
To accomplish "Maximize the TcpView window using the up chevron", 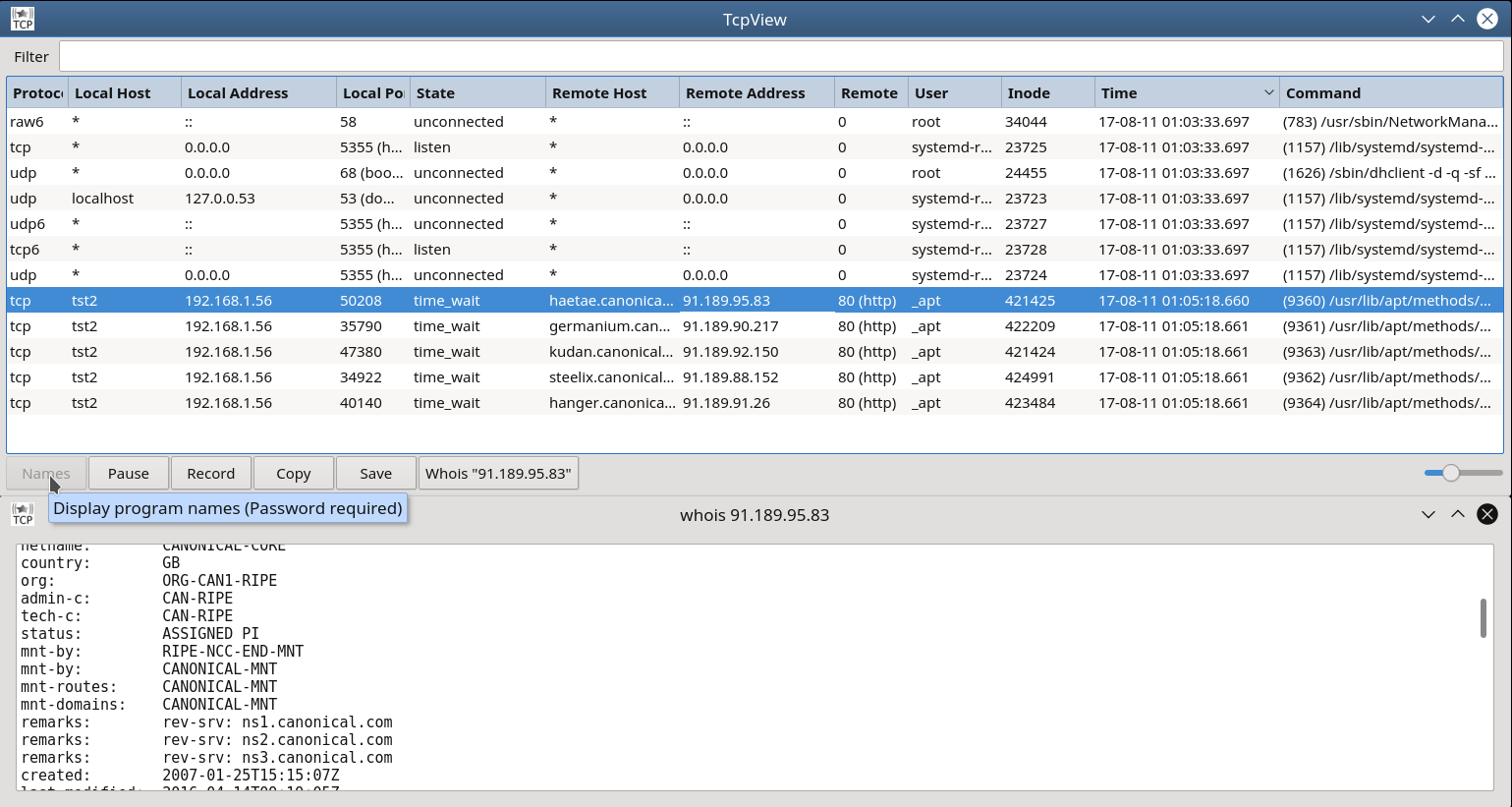I will pyautogui.click(x=1458, y=19).
